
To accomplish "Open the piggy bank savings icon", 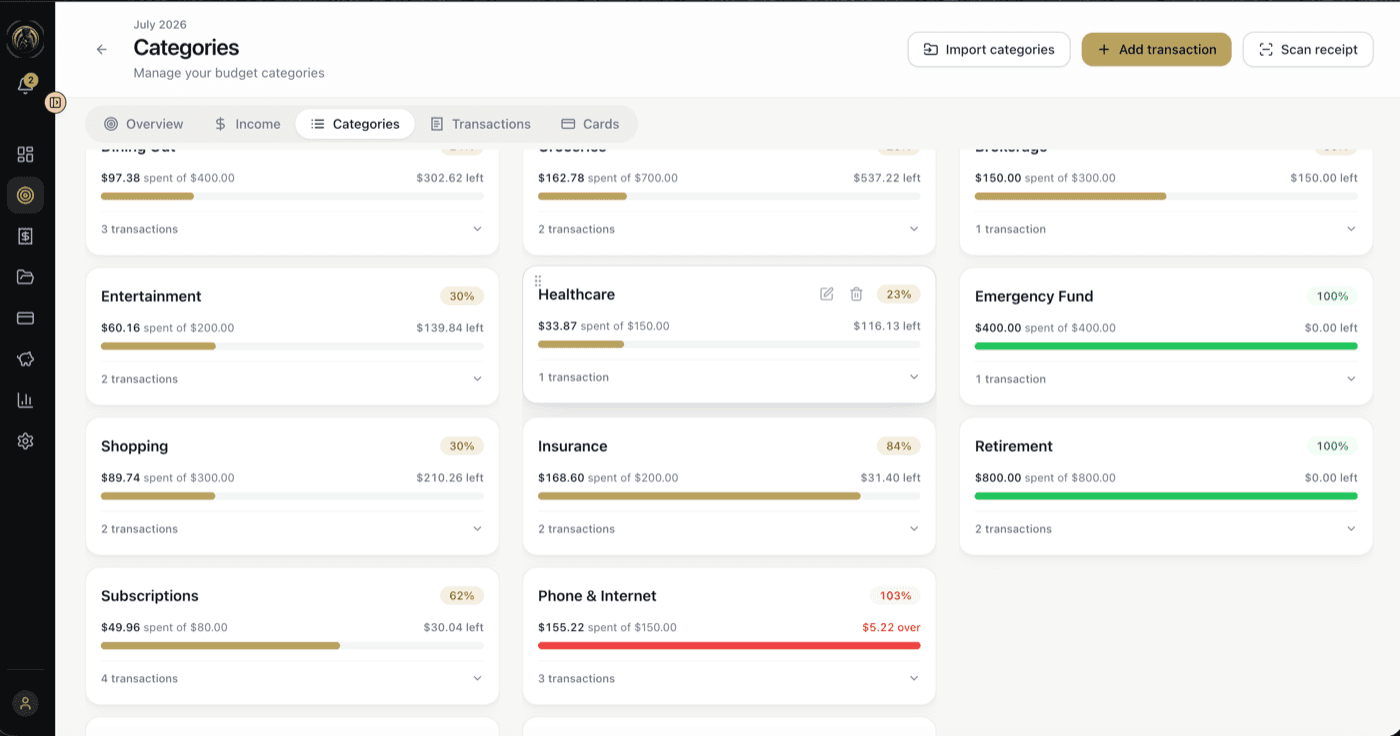I will [26, 359].
